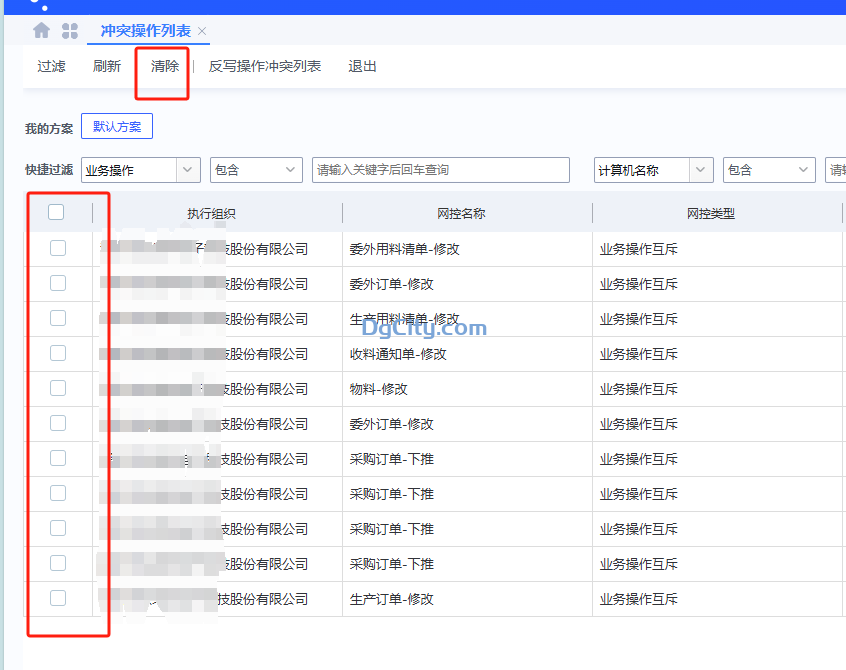Open the 计算机名称 field dropdown
Viewport: 846px width, 670px height.
point(653,170)
